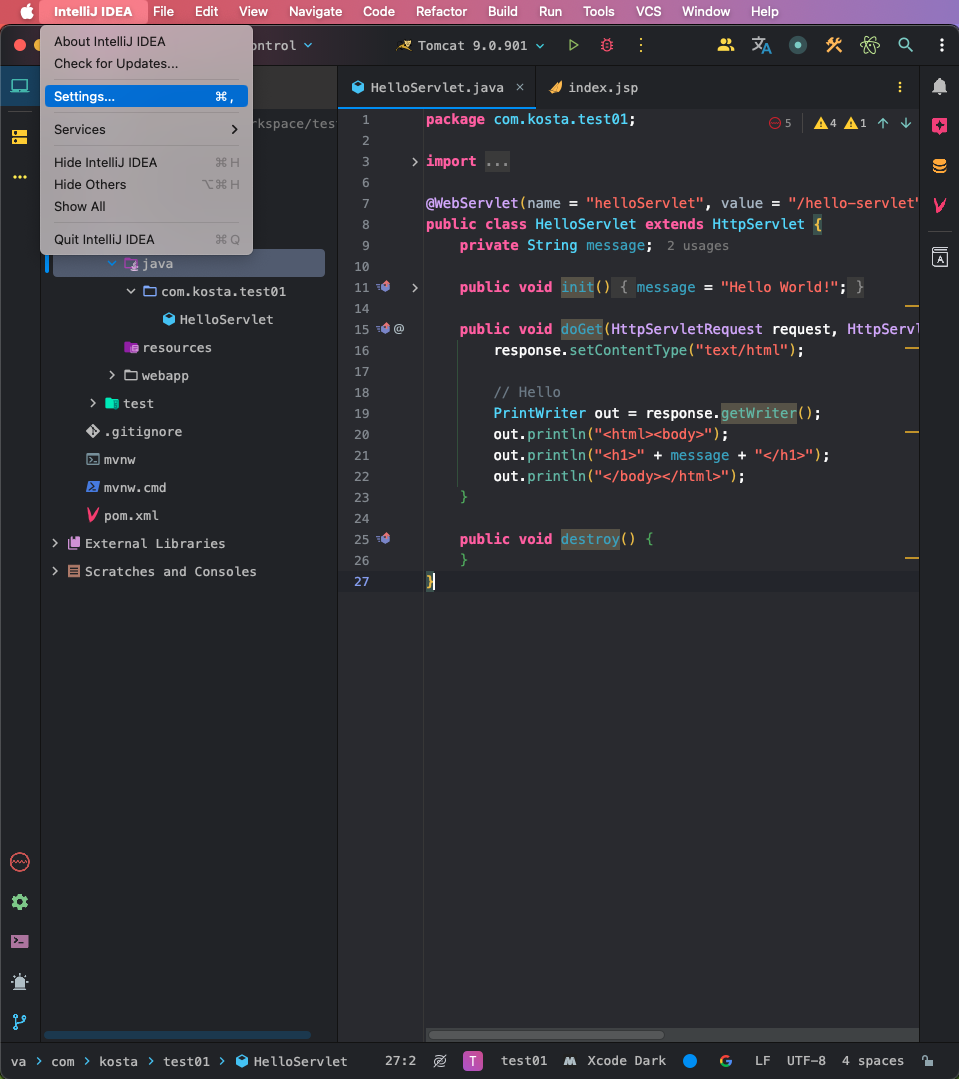This screenshot has width=959, height=1079.
Task: Open the translation plugin icon
Action: coord(761,45)
